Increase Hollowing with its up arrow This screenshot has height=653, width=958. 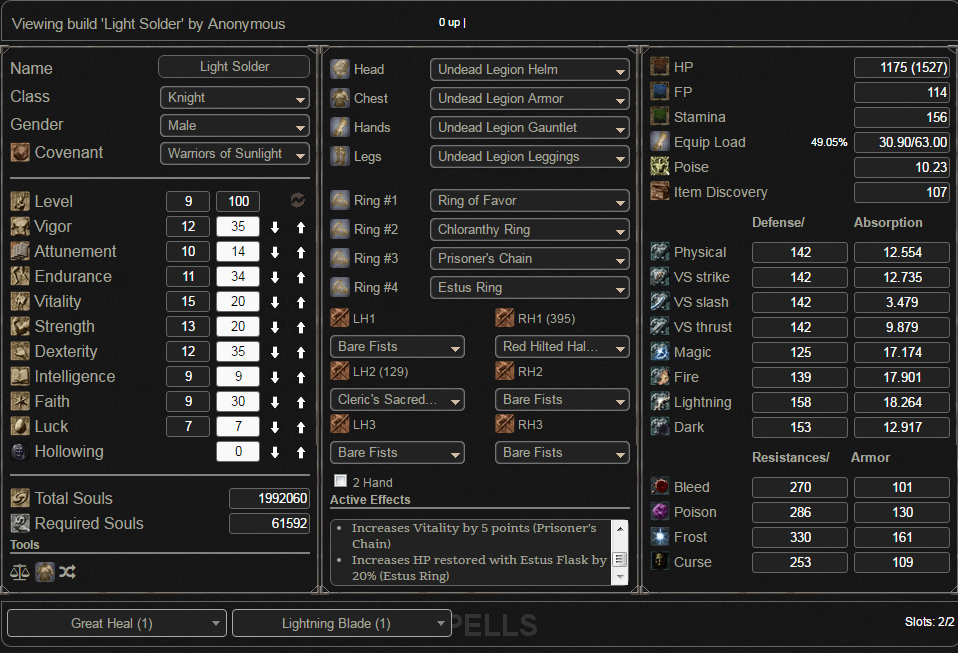click(x=301, y=453)
